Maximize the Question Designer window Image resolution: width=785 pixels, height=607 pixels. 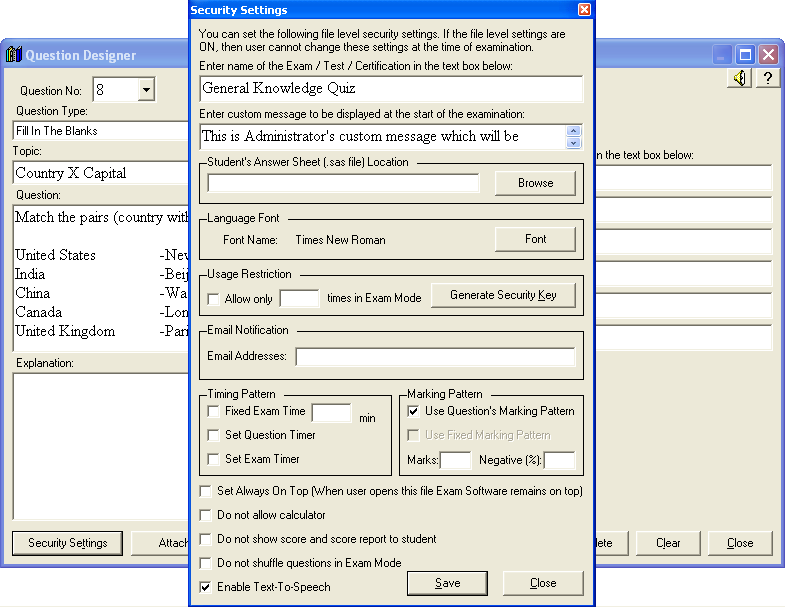tap(745, 55)
